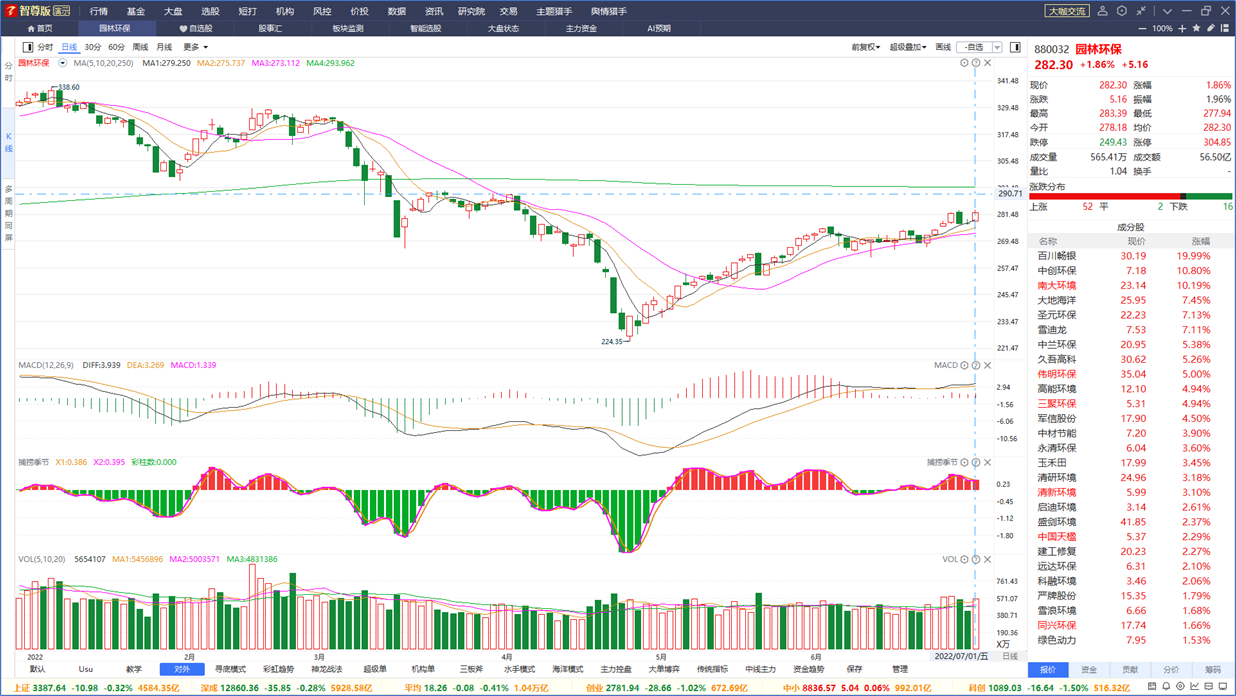
Task: Select 中国天楹 in the constituent list
Action: point(1132,537)
